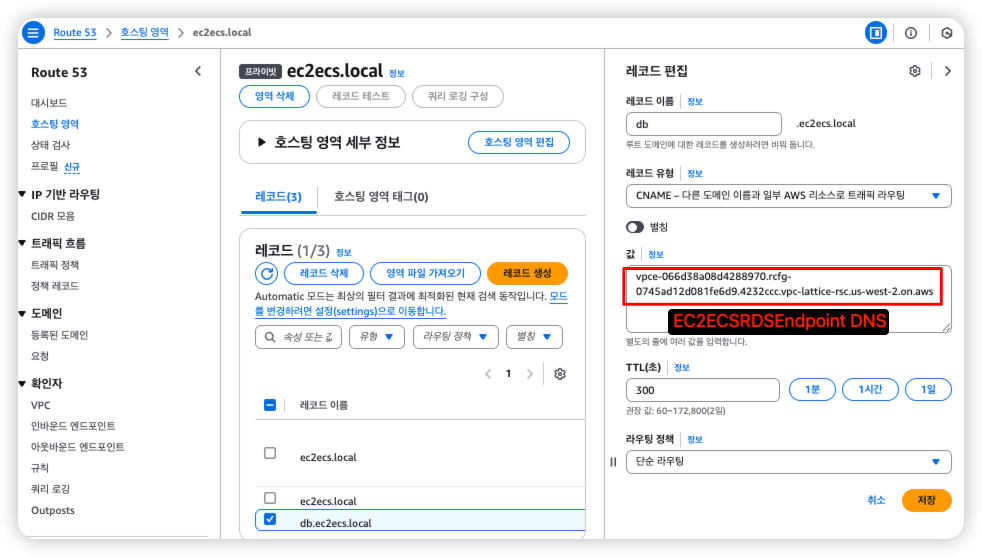Screen dimensions: 982x557
Task: Click the record name db input field
Action: (704, 124)
